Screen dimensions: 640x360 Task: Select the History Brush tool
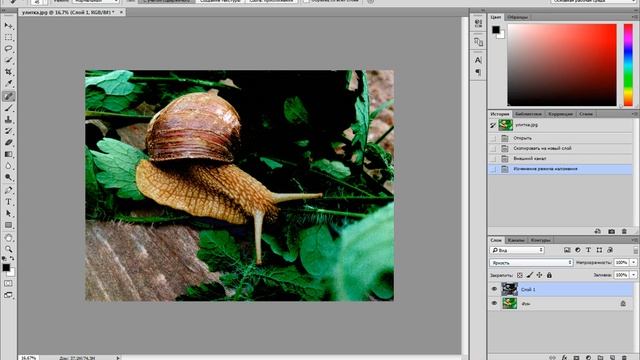click(x=8, y=131)
